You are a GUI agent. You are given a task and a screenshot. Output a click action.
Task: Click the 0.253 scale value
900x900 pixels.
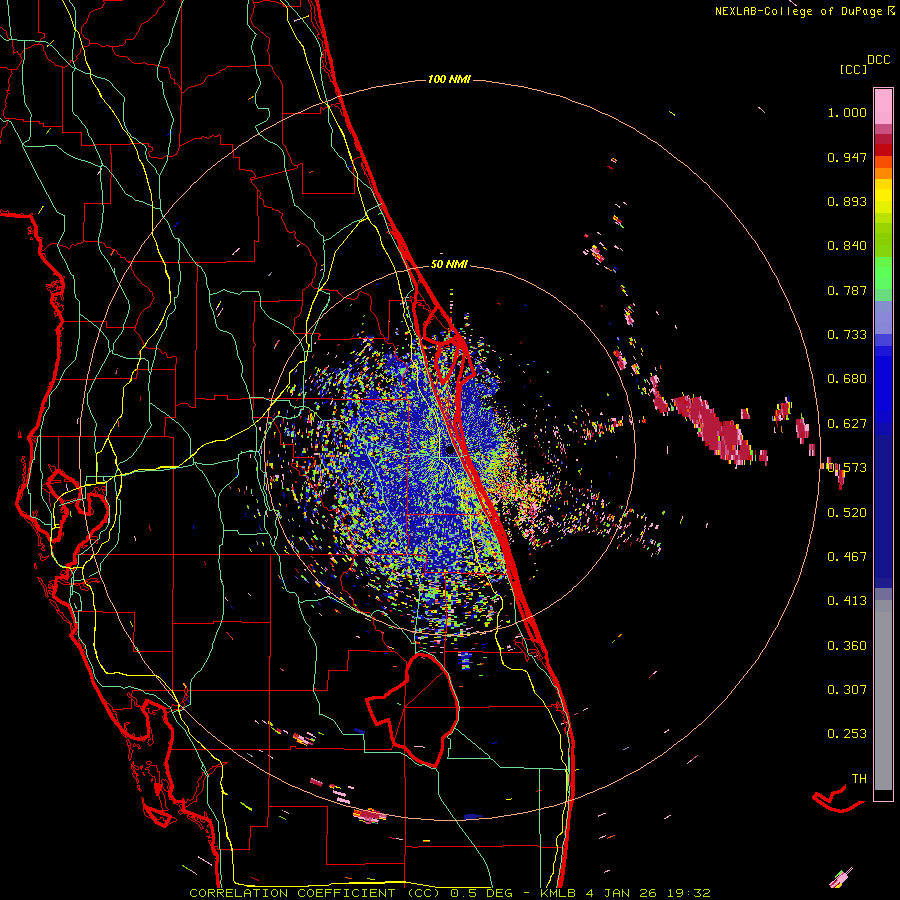(847, 734)
